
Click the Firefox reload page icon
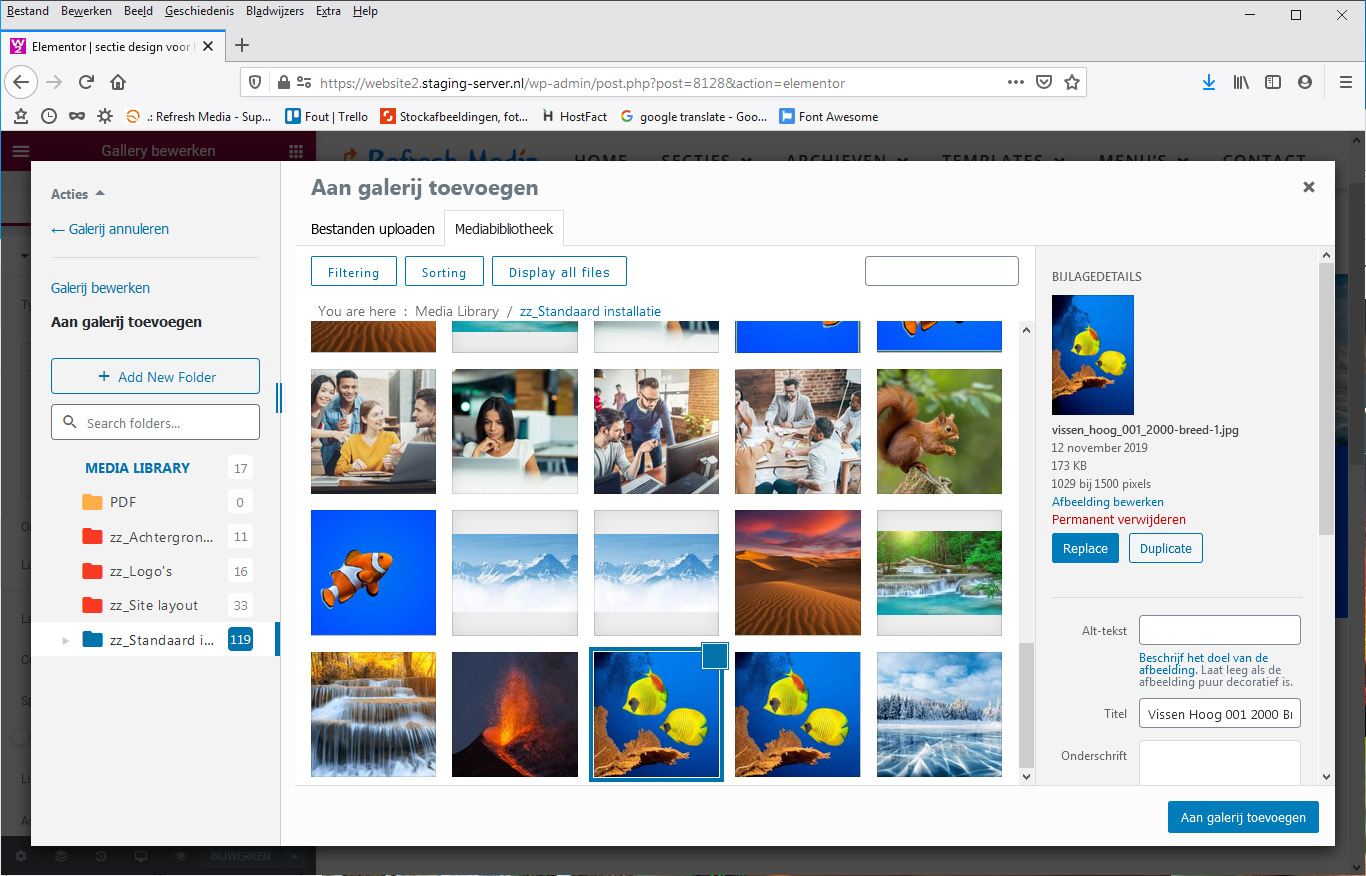click(87, 82)
